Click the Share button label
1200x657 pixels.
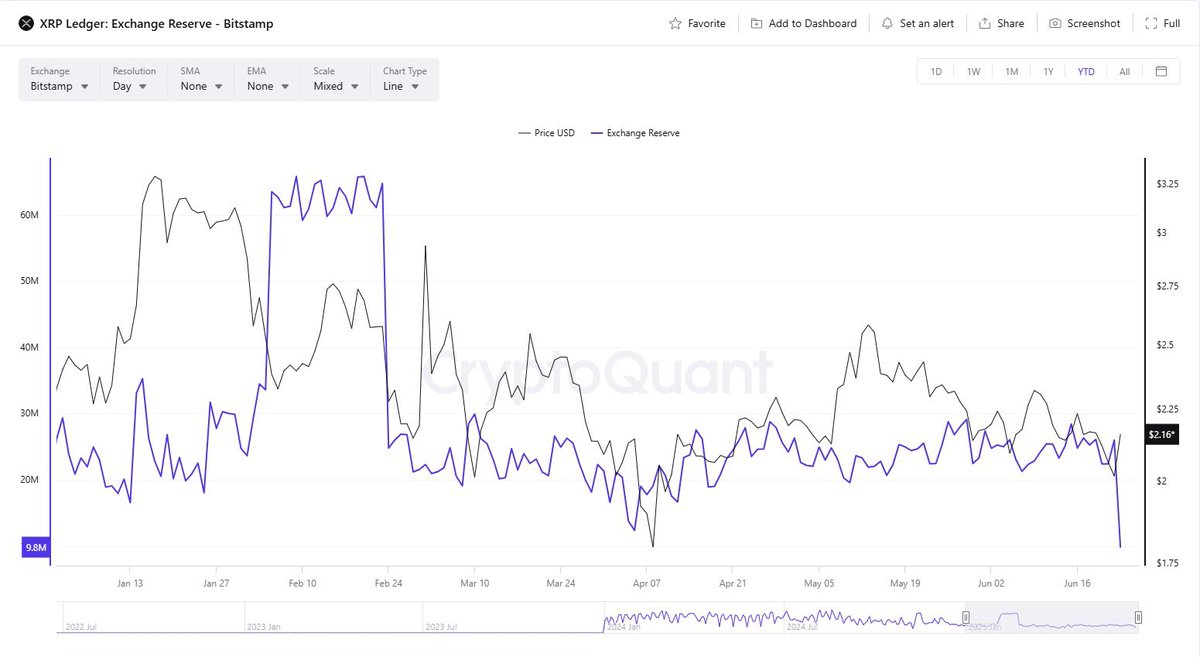tap(1011, 23)
